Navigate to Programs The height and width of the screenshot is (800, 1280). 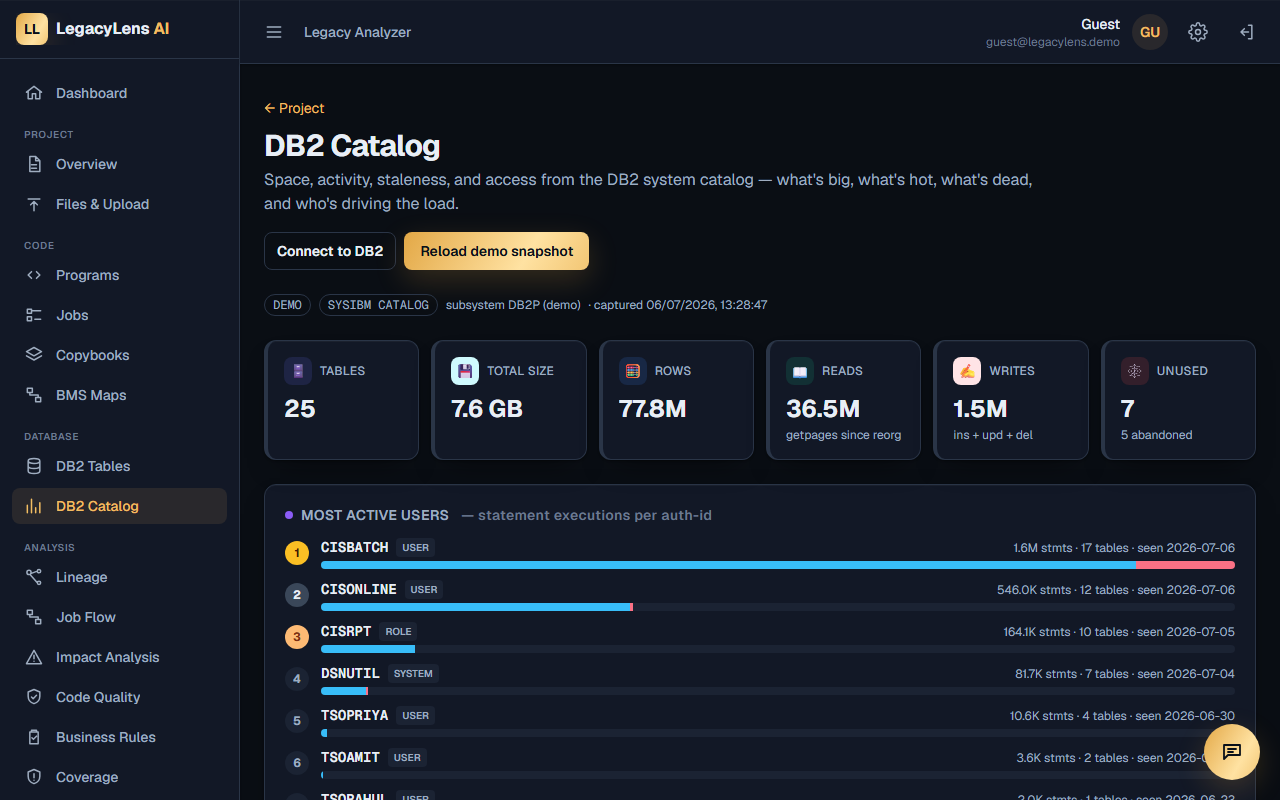coord(120,275)
